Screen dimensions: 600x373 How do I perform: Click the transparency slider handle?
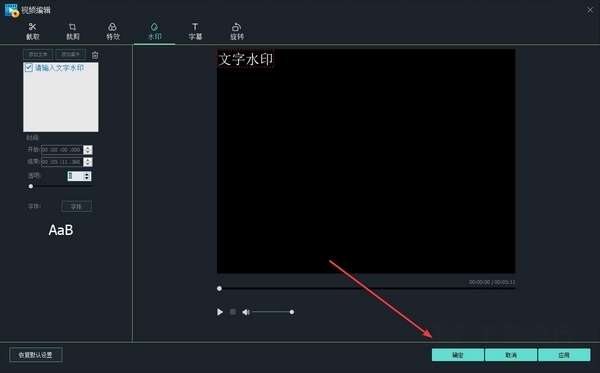(31, 186)
